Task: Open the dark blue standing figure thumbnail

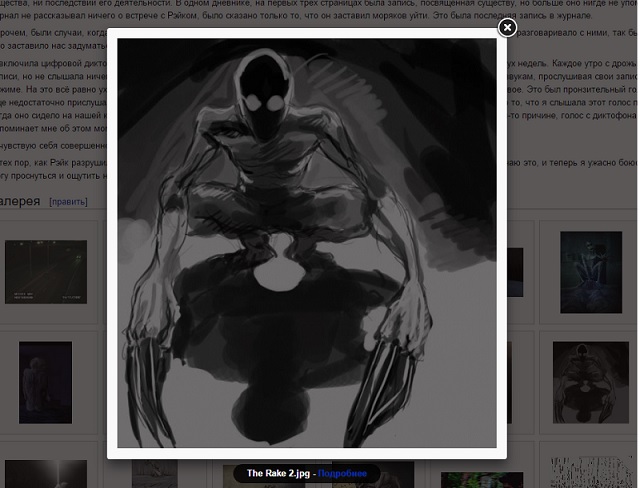Action: tap(45, 383)
